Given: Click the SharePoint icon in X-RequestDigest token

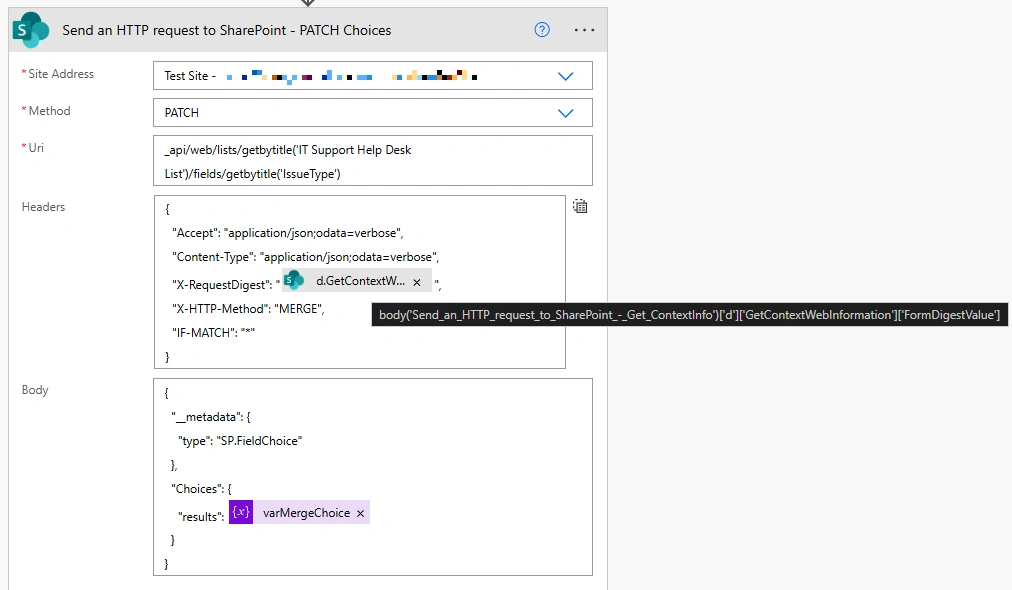Looking at the screenshot, I should click(294, 281).
